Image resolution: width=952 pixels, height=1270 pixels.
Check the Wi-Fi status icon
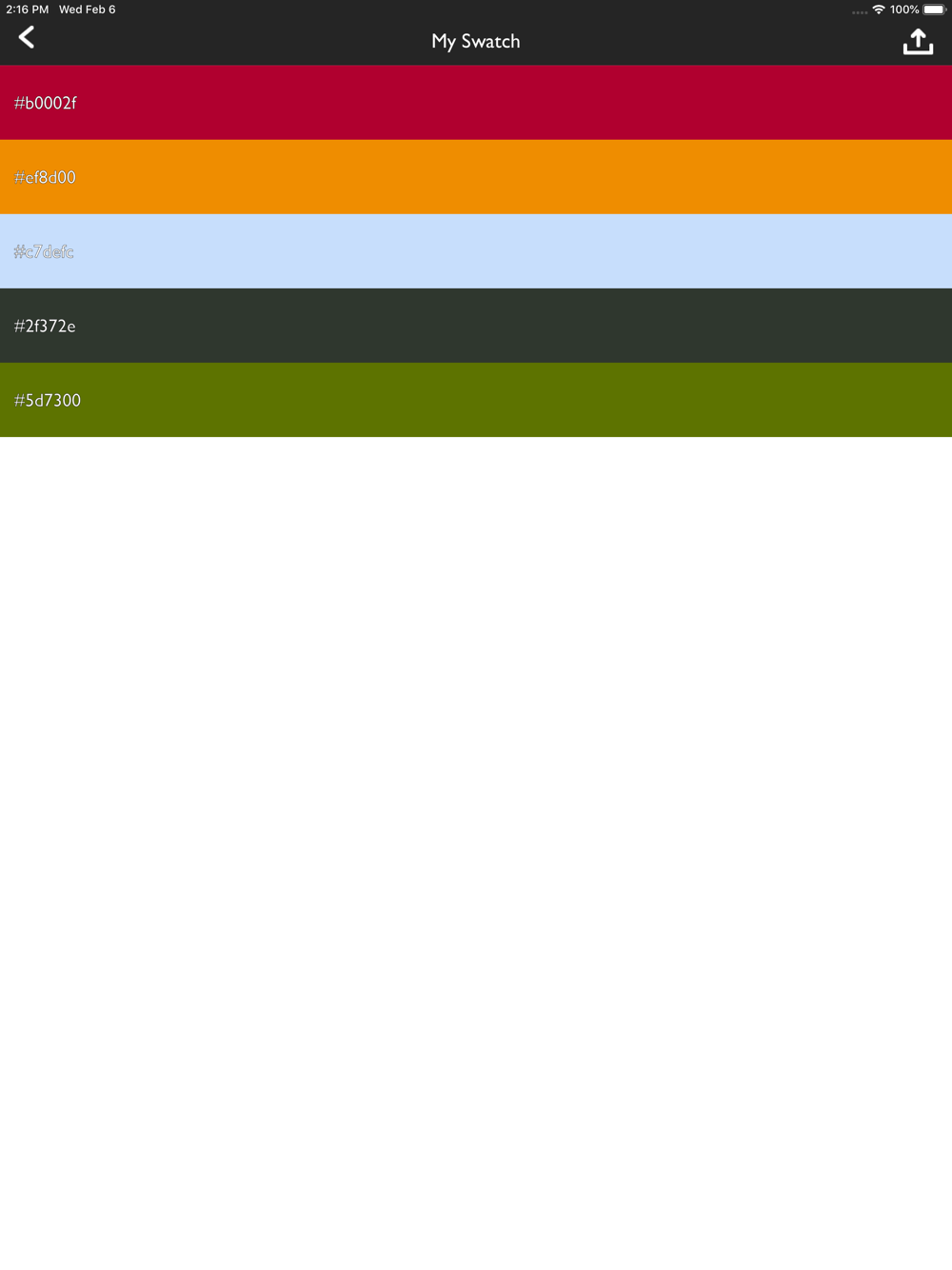[x=879, y=10]
